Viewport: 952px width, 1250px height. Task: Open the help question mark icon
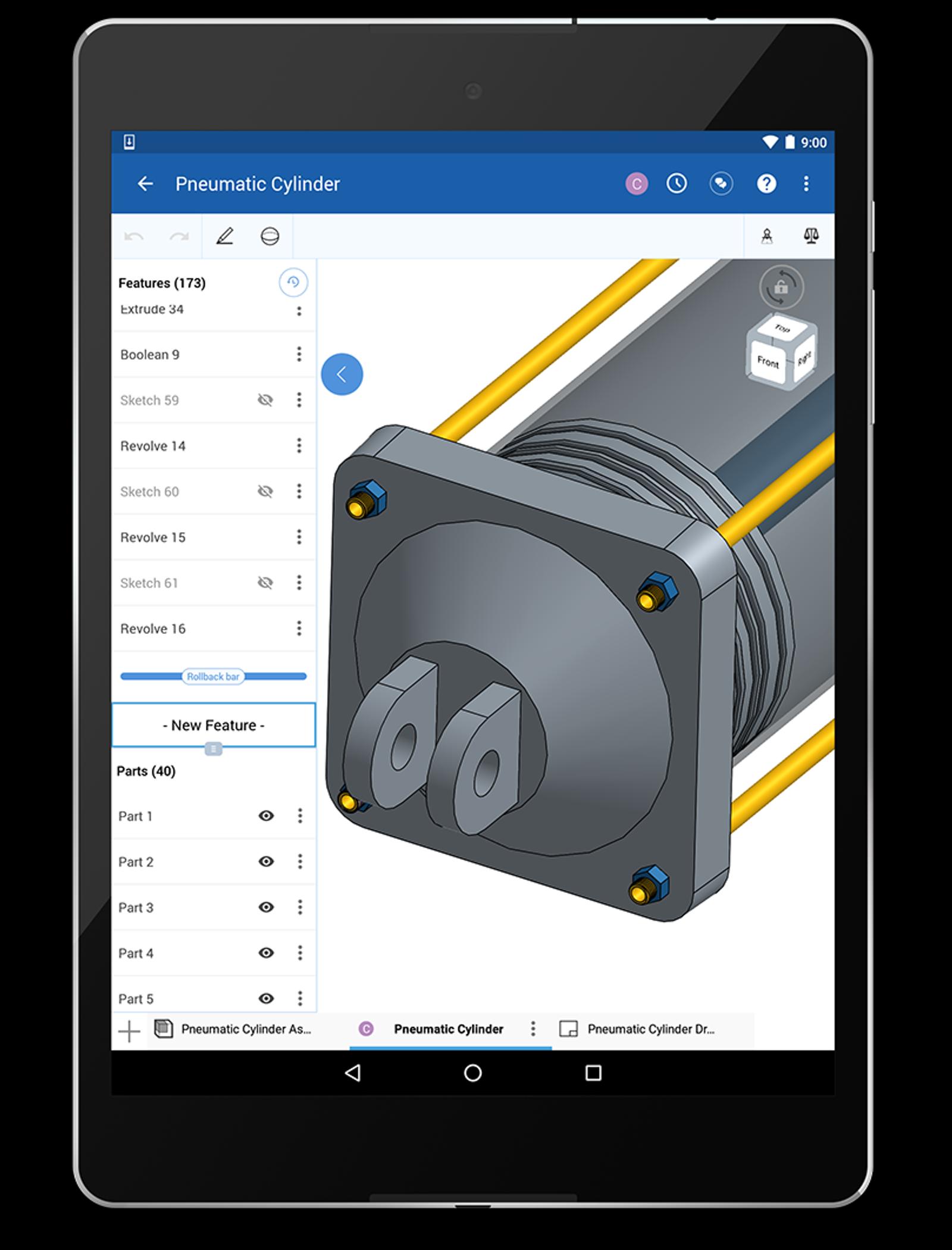(x=766, y=183)
